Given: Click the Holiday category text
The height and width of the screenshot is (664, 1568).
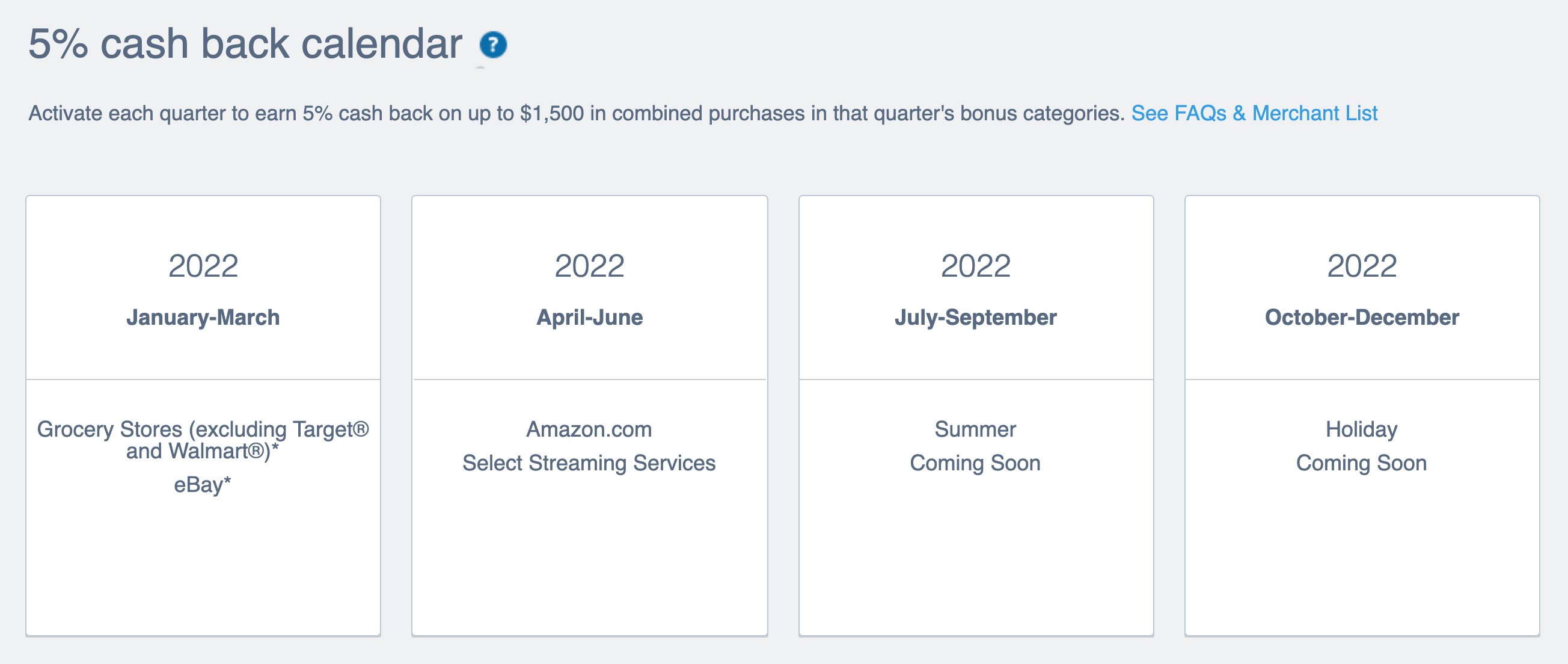Looking at the screenshot, I should pos(1362,429).
